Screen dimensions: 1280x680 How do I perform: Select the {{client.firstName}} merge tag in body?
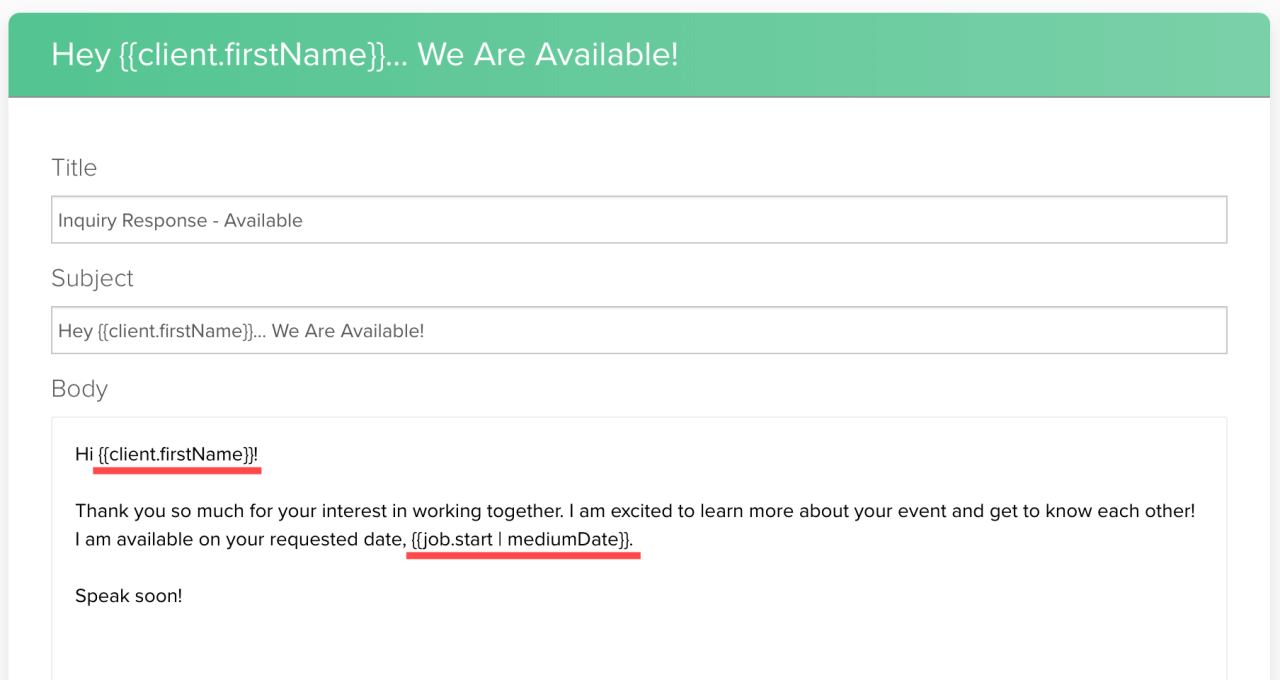tap(176, 453)
